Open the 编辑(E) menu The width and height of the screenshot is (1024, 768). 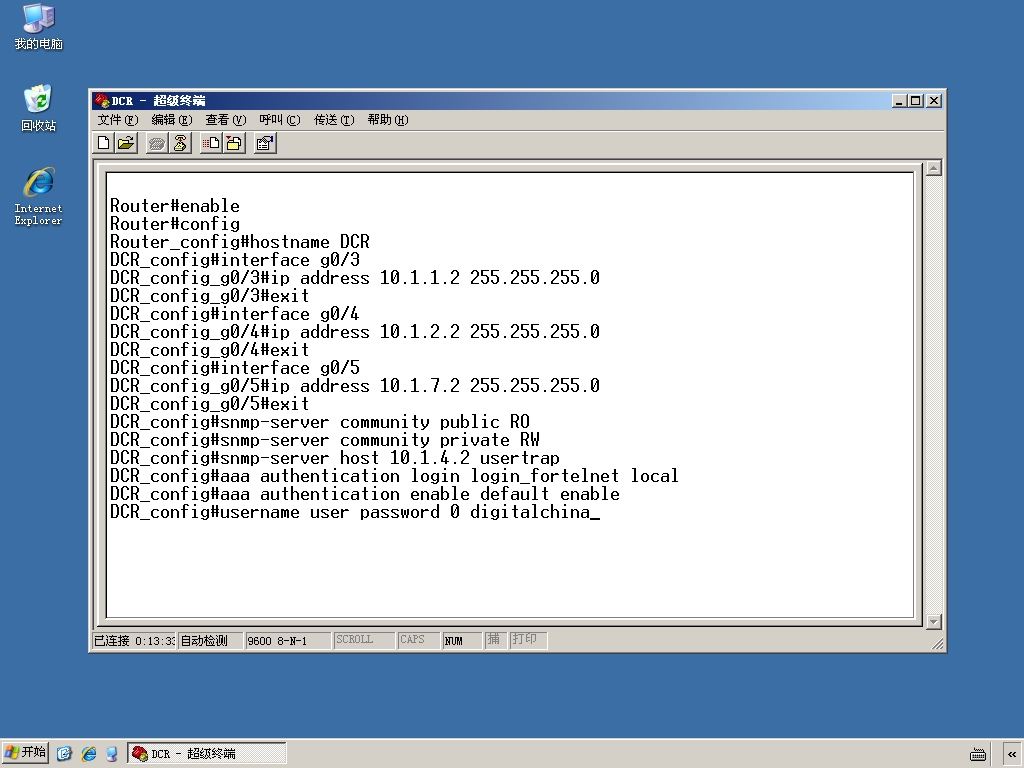click(x=171, y=120)
